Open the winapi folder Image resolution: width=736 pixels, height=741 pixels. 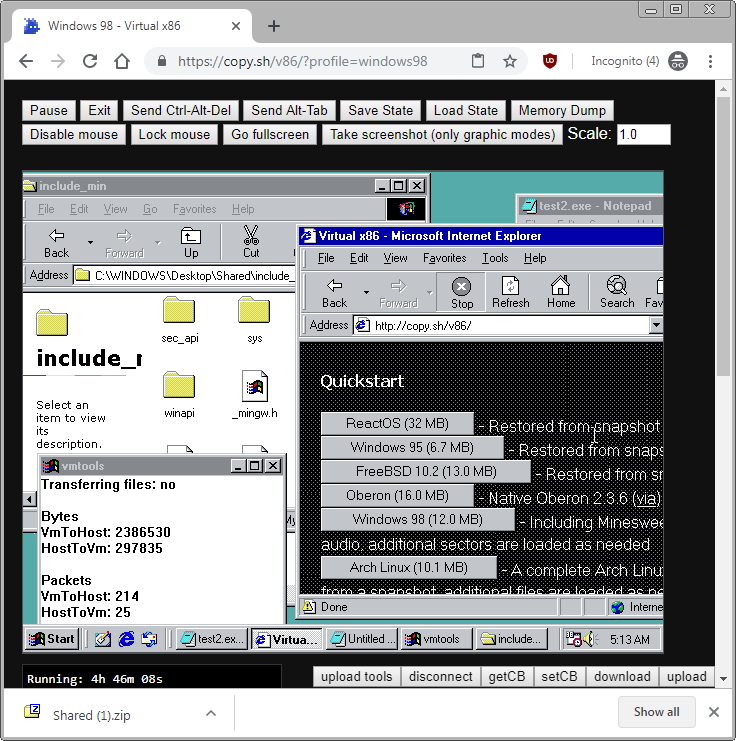[x=179, y=395]
